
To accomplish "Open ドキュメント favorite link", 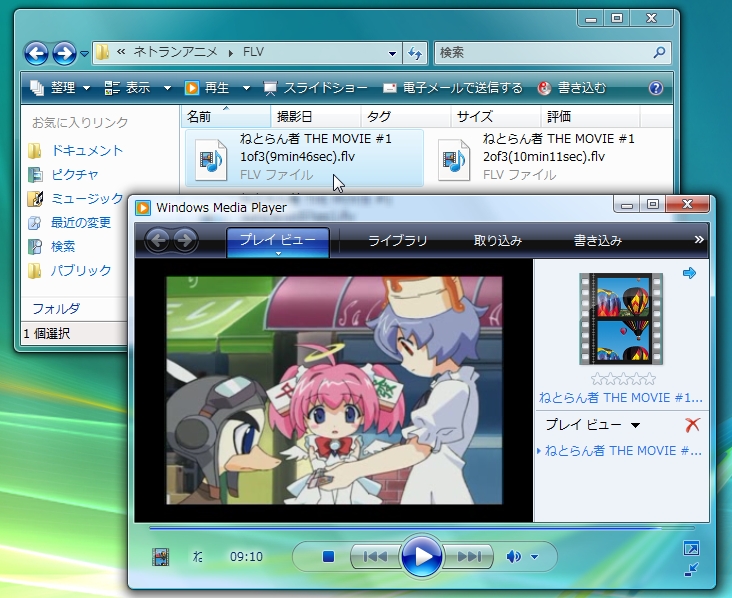I will (x=76, y=150).
